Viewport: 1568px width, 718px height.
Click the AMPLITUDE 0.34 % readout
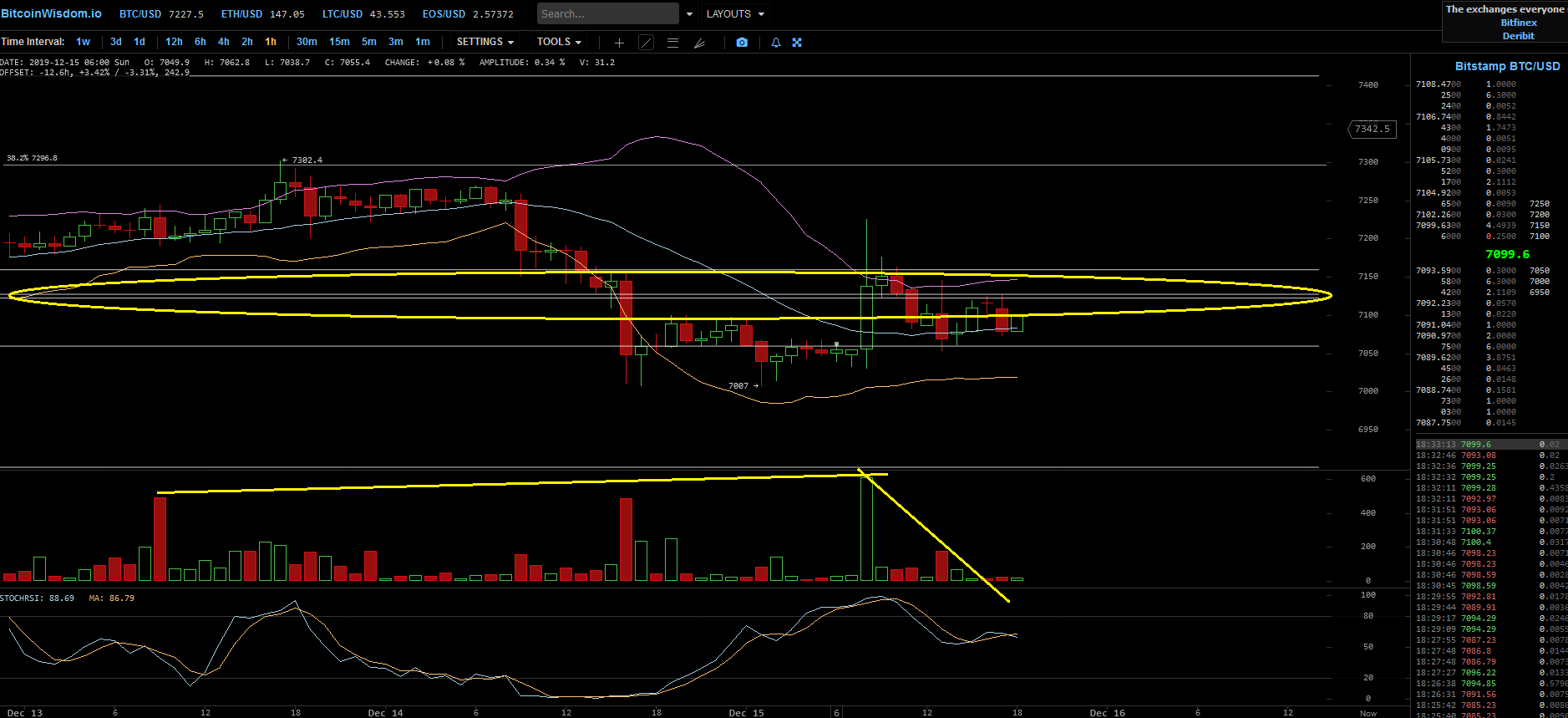[521, 63]
